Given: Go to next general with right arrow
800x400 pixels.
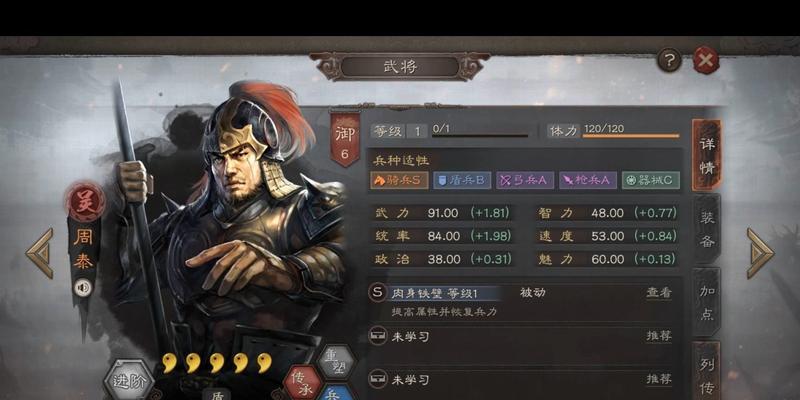Looking at the screenshot, I should [760, 253].
